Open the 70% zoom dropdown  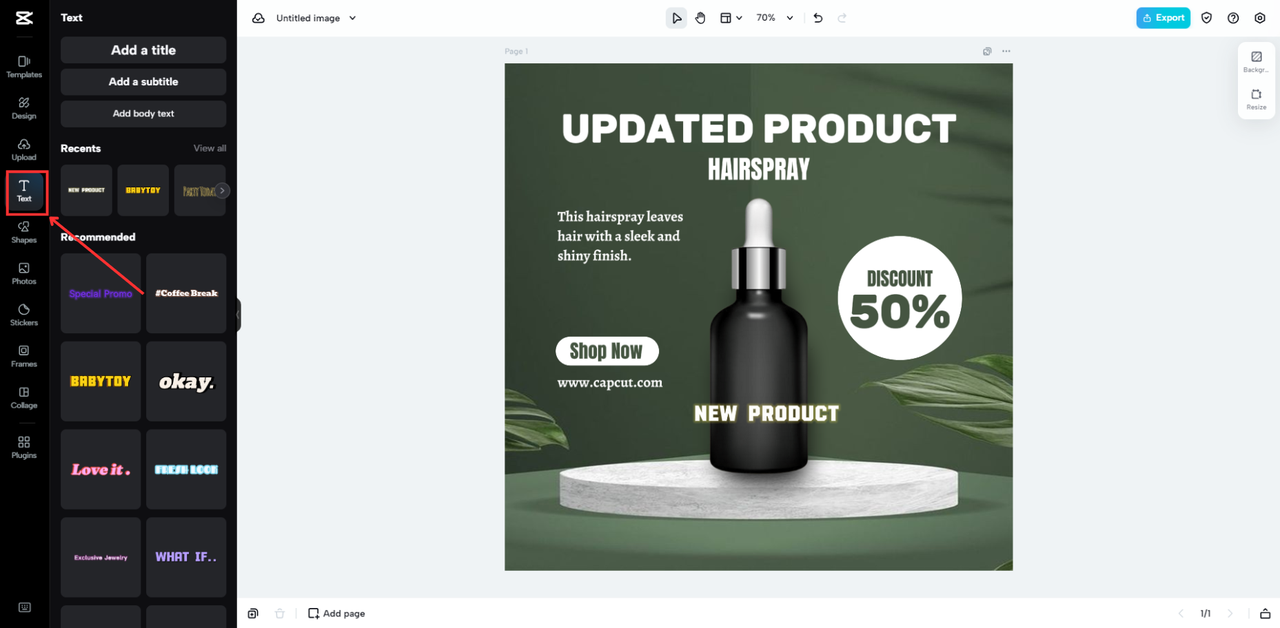[x=775, y=18]
